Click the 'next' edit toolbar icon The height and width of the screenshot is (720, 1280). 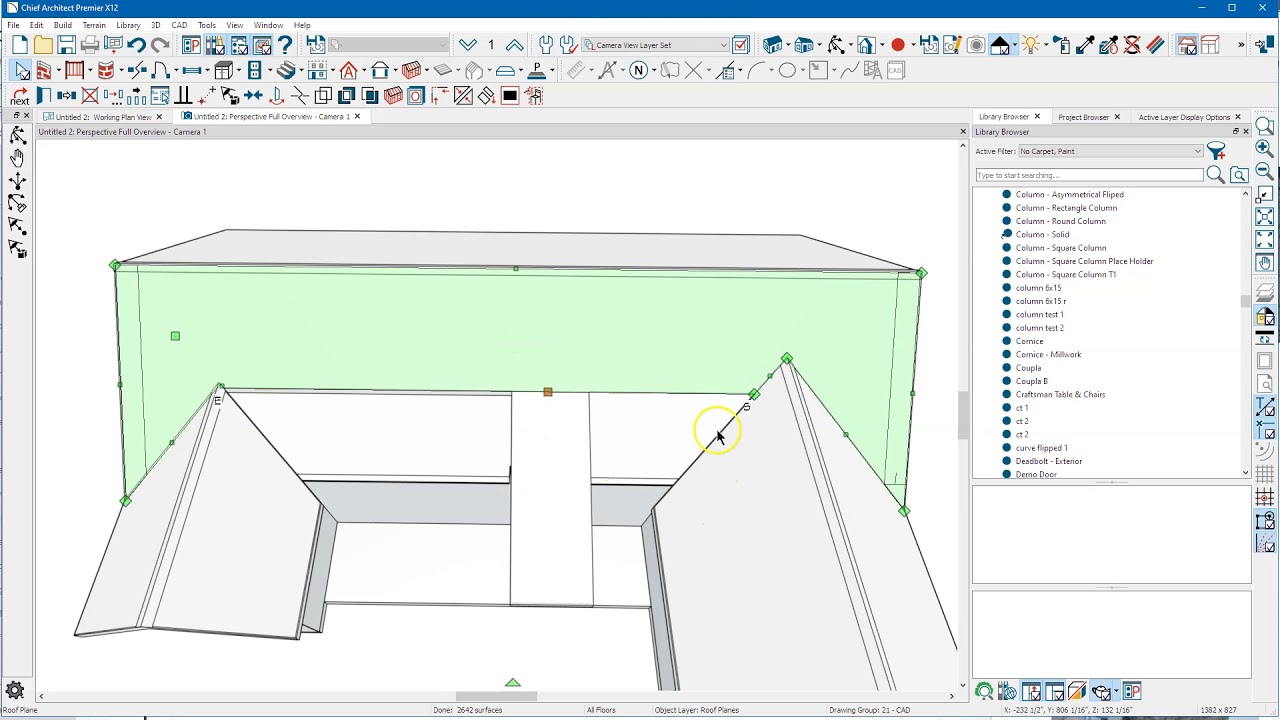20,96
